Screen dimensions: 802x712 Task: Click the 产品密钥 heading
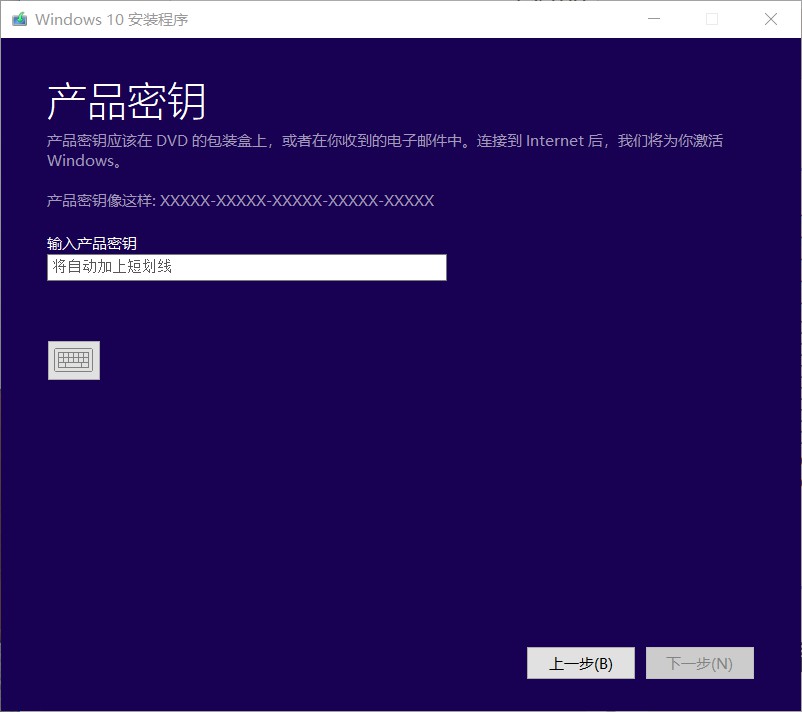click(126, 102)
